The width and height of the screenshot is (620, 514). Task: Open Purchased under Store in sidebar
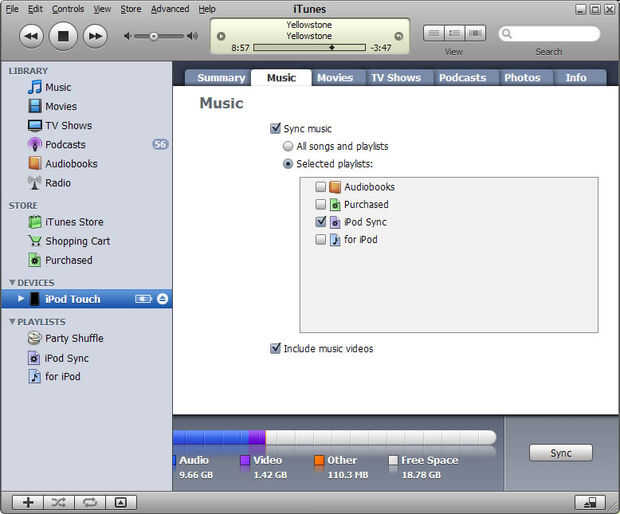[x=68, y=260]
